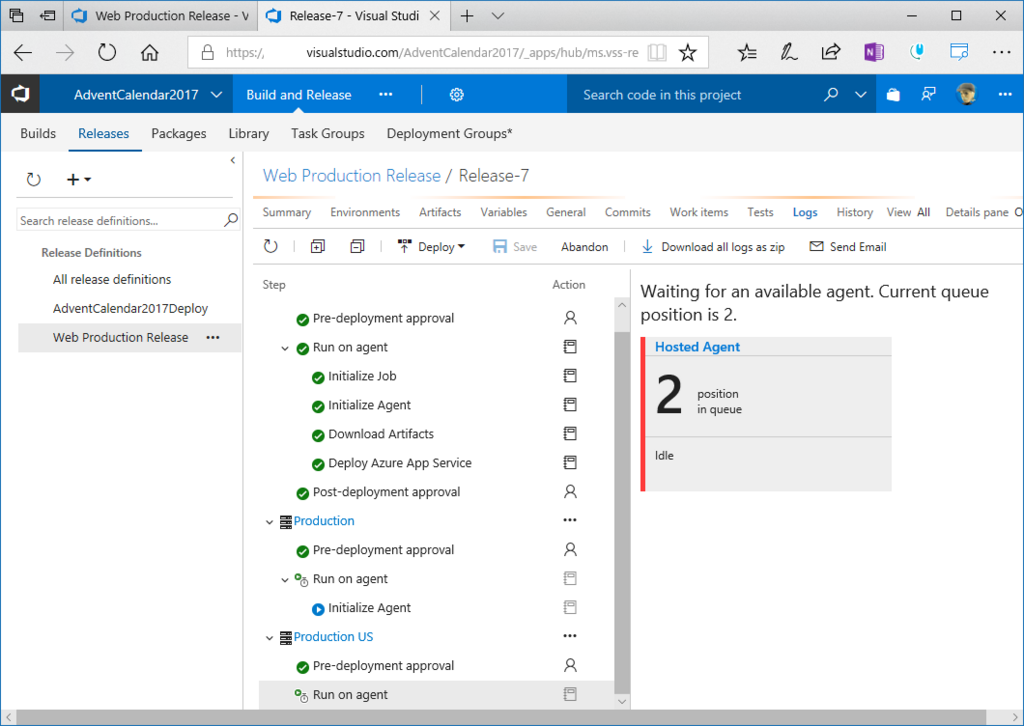Image resolution: width=1024 pixels, height=726 pixels.
Task: Click the Search release definitions field
Action: pyautogui.click(x=121, y=221)
